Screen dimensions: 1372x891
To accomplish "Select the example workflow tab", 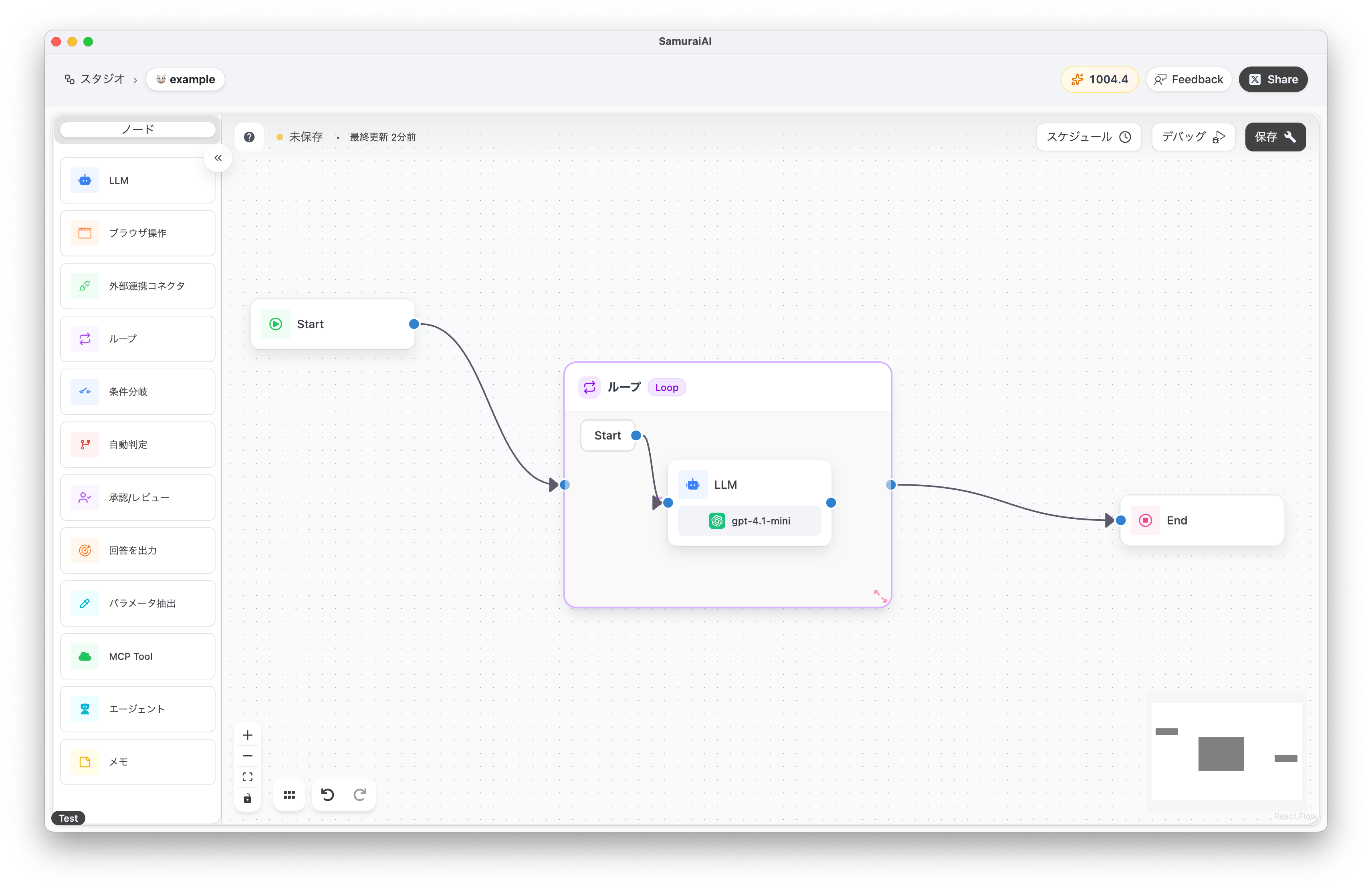I will pyautogui.click(x=185, y=79).
